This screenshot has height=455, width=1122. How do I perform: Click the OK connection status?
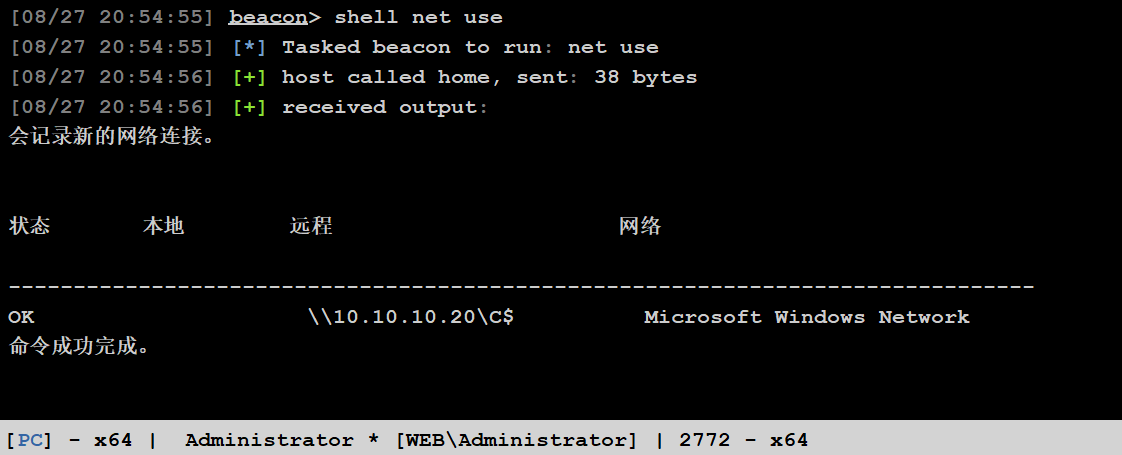point(21,317)
